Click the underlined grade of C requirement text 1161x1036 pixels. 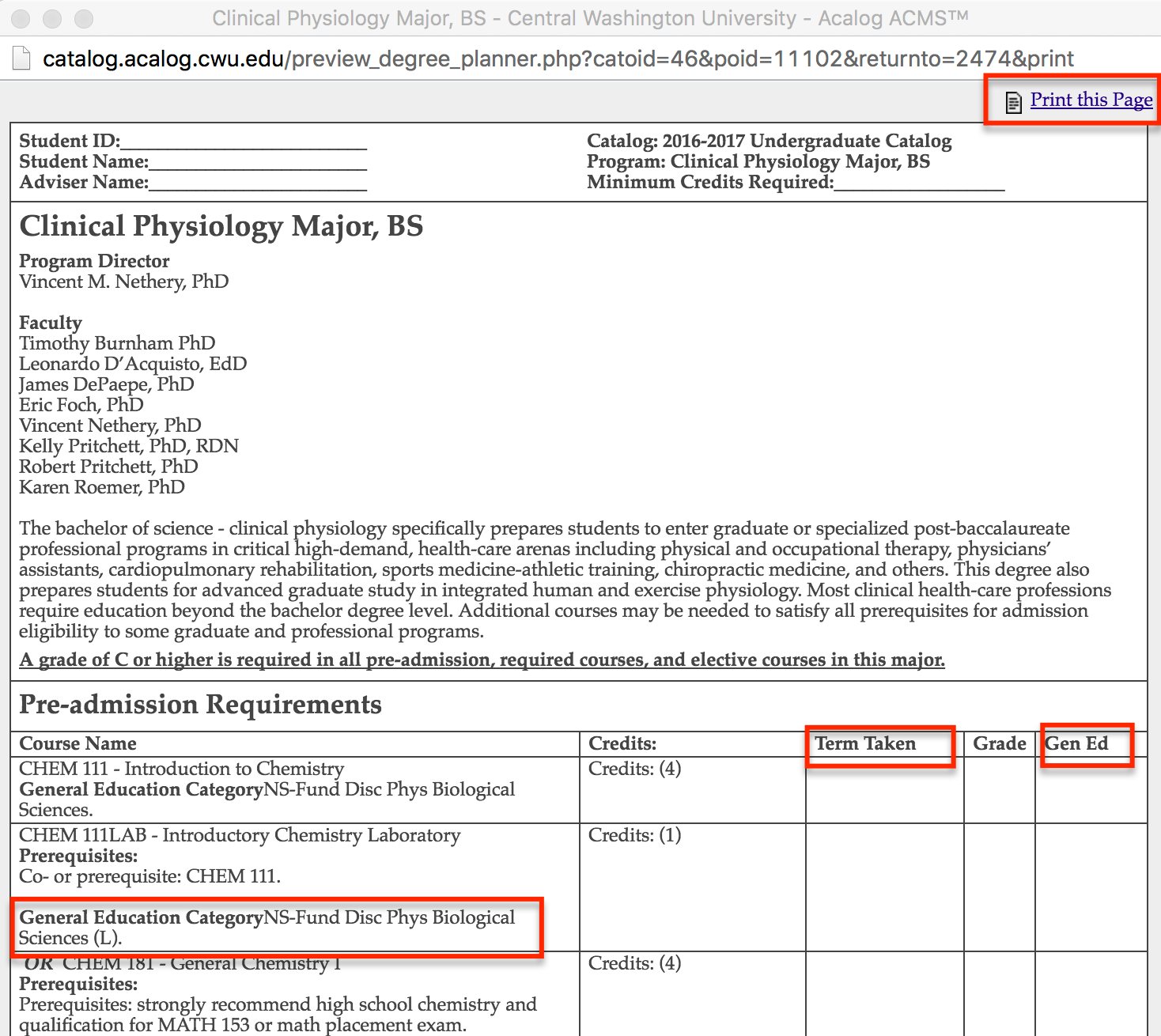(x=482, y=660)
